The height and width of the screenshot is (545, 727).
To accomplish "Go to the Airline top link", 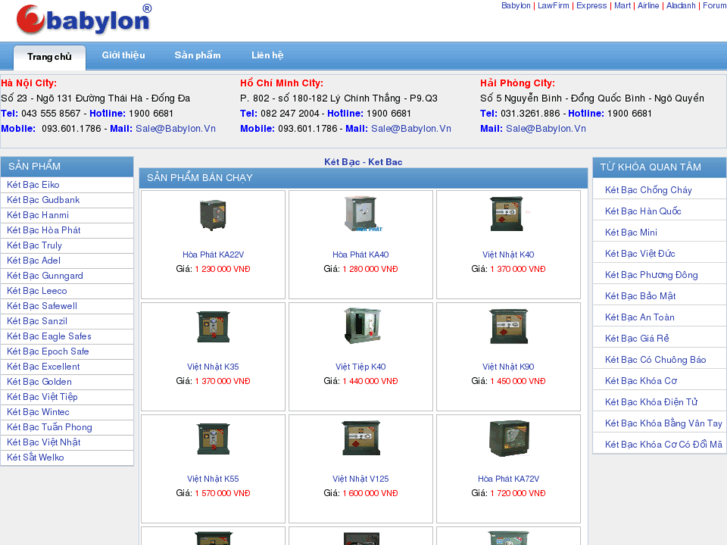I will (x=648, y=6).
